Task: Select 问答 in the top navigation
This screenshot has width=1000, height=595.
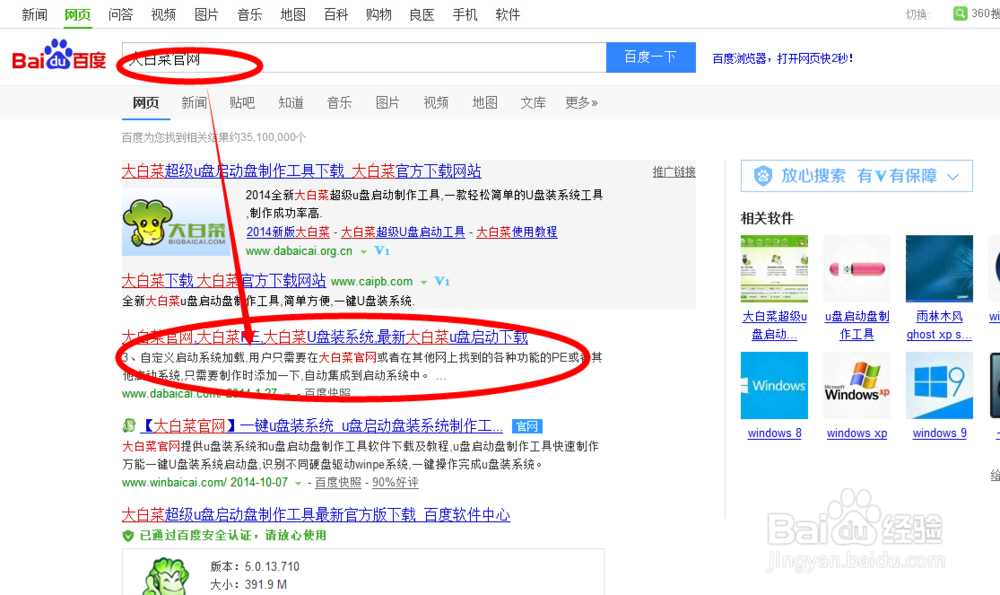Action: (x=121, y=14)
